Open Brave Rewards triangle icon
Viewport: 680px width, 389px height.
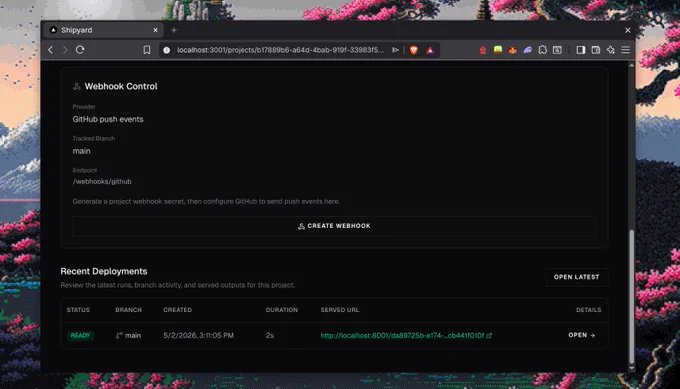[x=430, y=50]
